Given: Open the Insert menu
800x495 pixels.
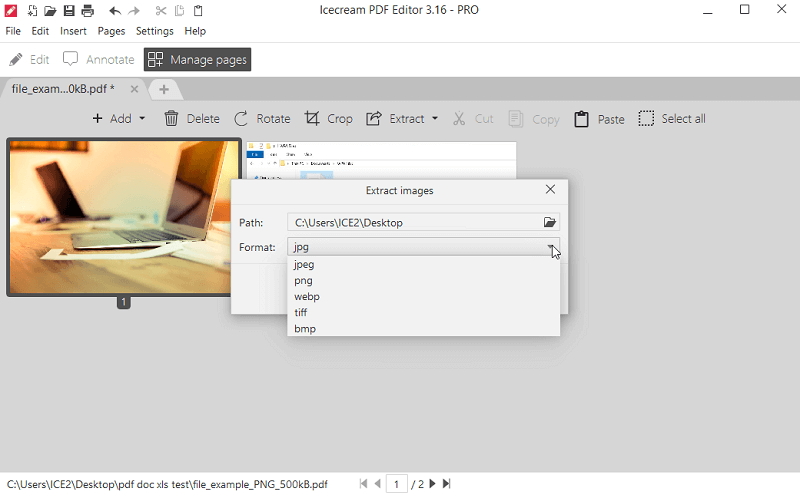Looking at the screenshot, I should (73, 31).
